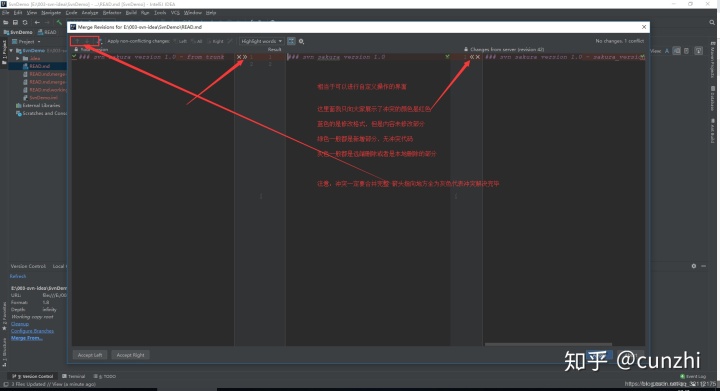The height and width of the screenshot is (391, 720).
Task: Open the Run menu
Action: tap(145, 13)
